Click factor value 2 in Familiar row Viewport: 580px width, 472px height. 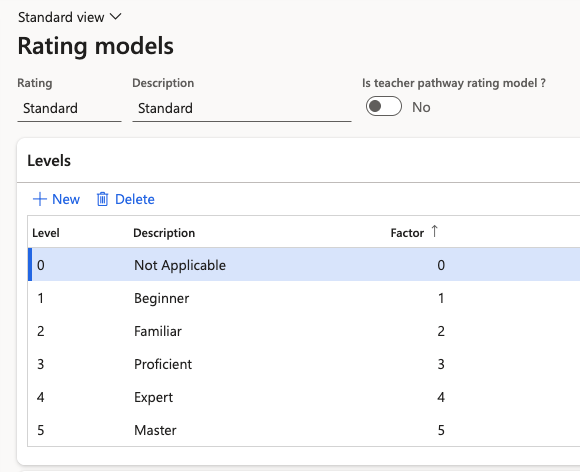click(x=441, y=331)
